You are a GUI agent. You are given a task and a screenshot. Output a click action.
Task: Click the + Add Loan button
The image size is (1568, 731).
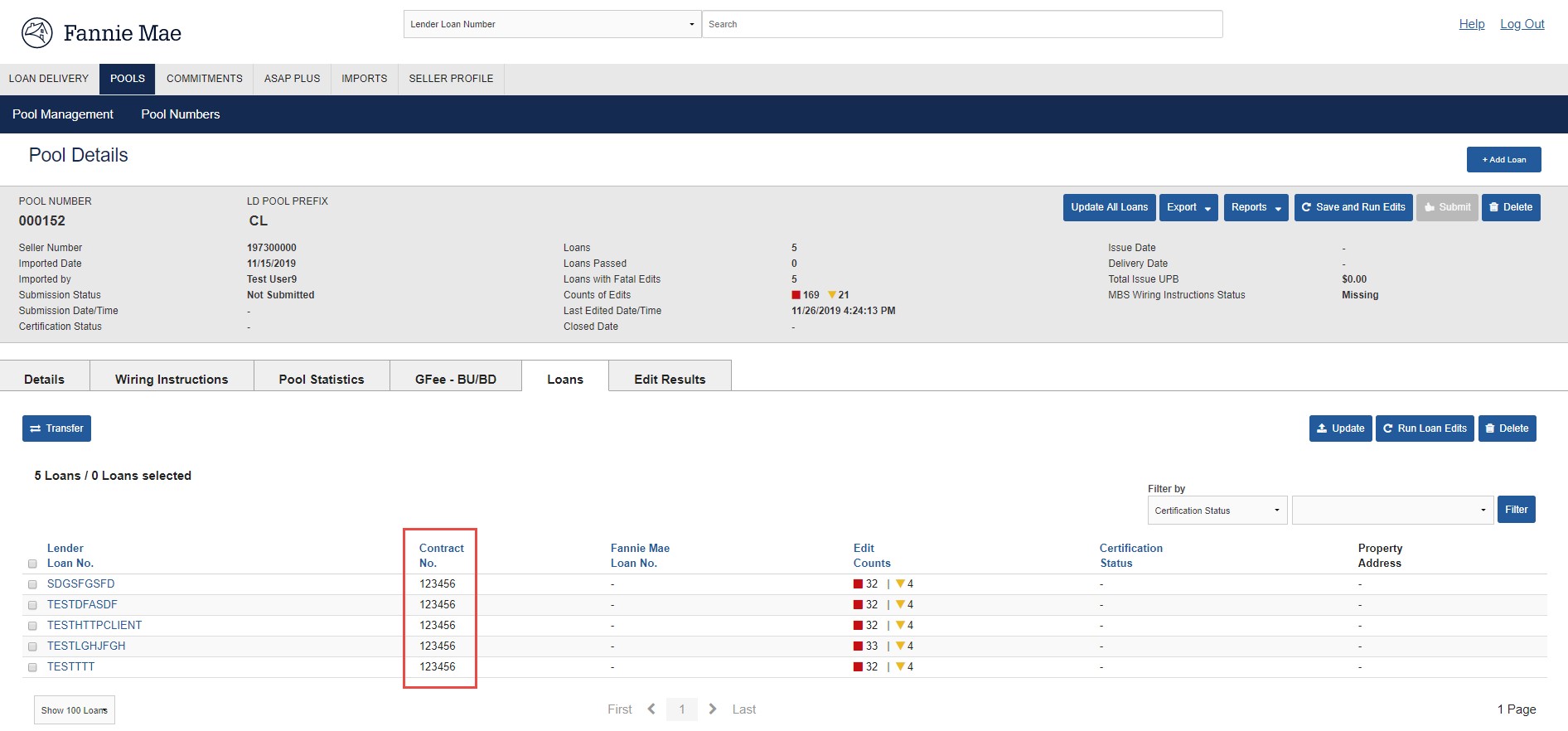coord(1504,160)
